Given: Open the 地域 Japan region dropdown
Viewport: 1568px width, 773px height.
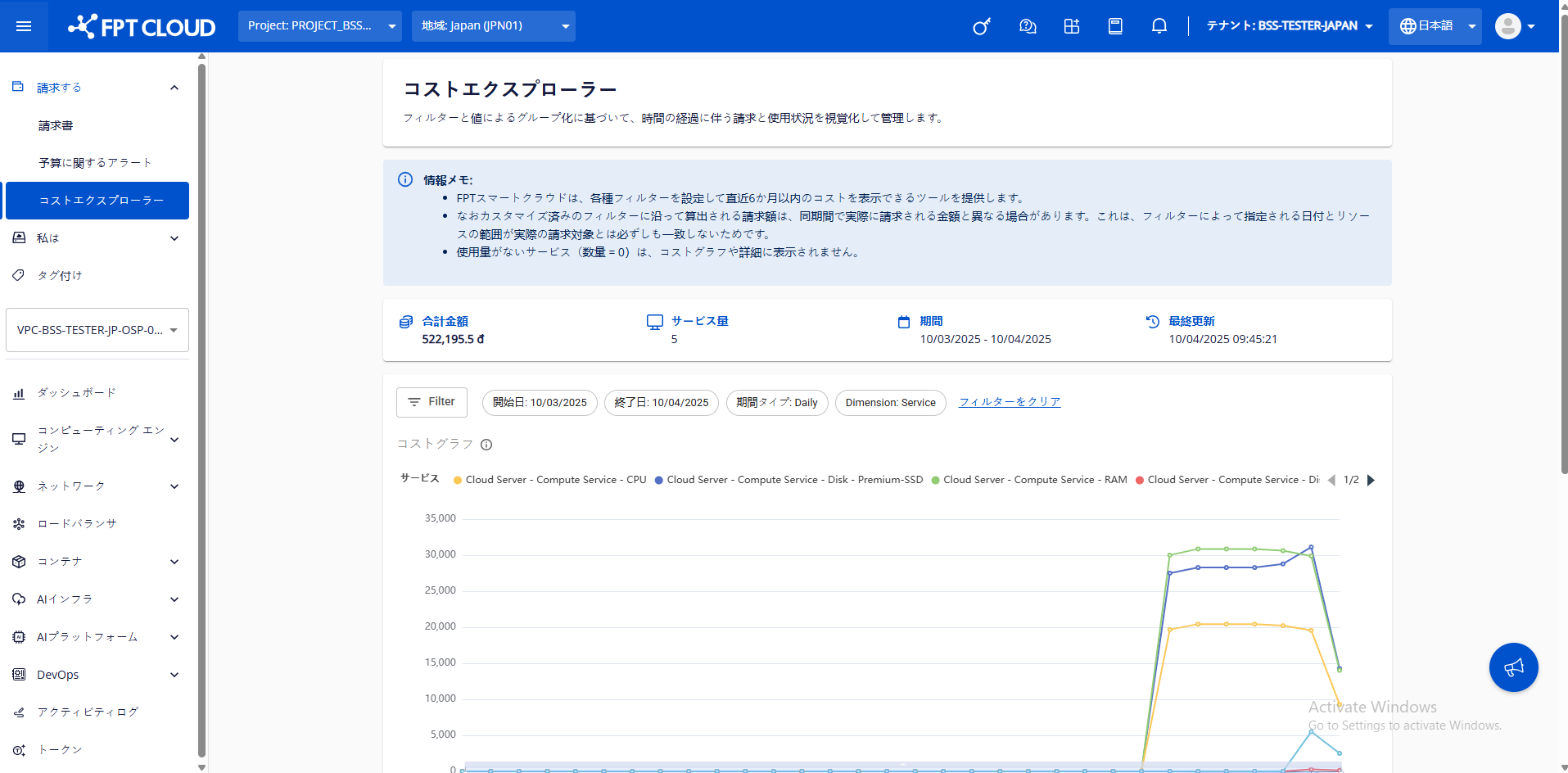Looking at the screenshot, I should tap(494, 26).
